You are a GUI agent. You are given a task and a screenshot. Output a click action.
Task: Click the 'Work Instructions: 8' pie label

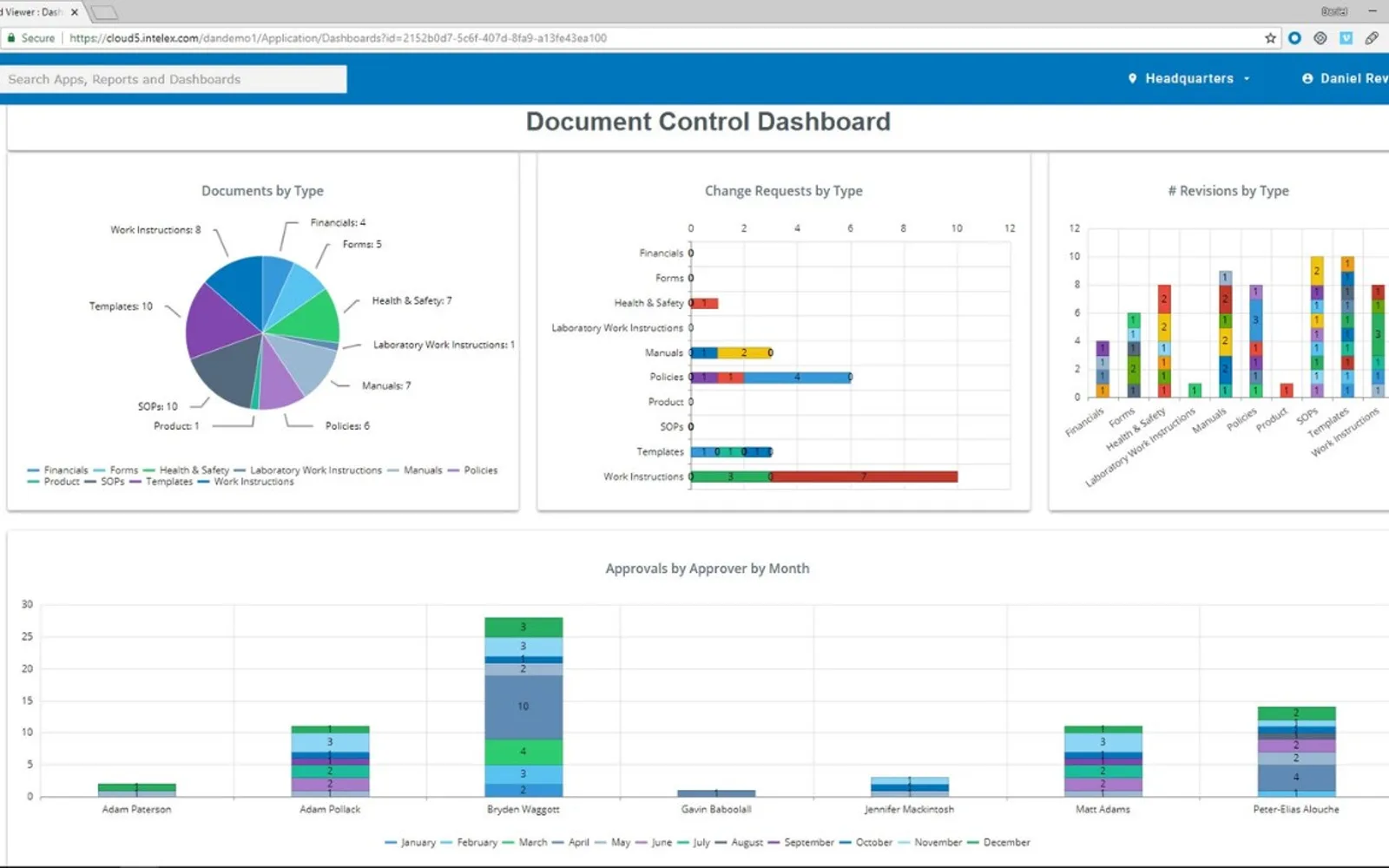coord(155,230)
